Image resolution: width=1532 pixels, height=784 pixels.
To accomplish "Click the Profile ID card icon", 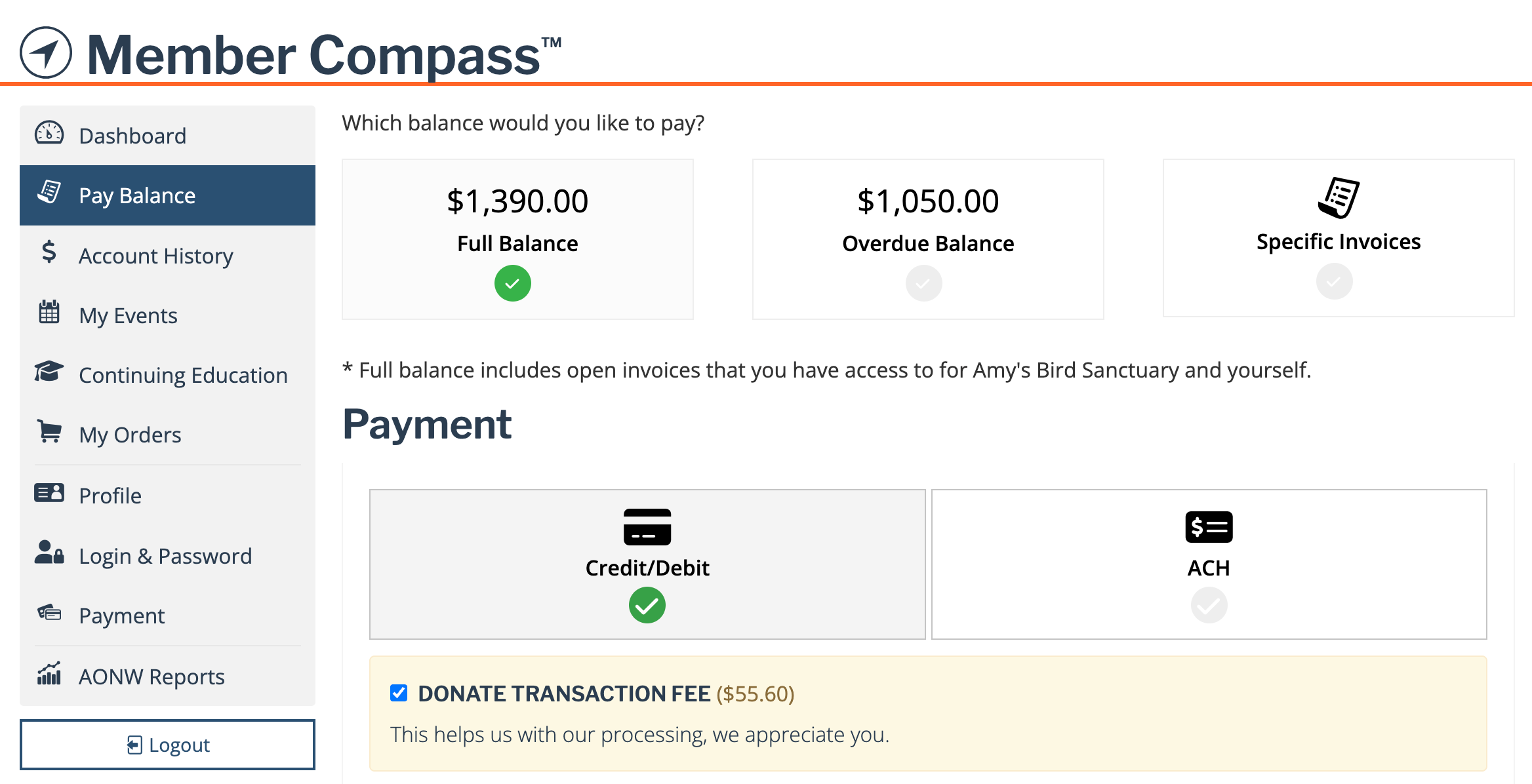I will pyautogui.click(x=49, y=493).
